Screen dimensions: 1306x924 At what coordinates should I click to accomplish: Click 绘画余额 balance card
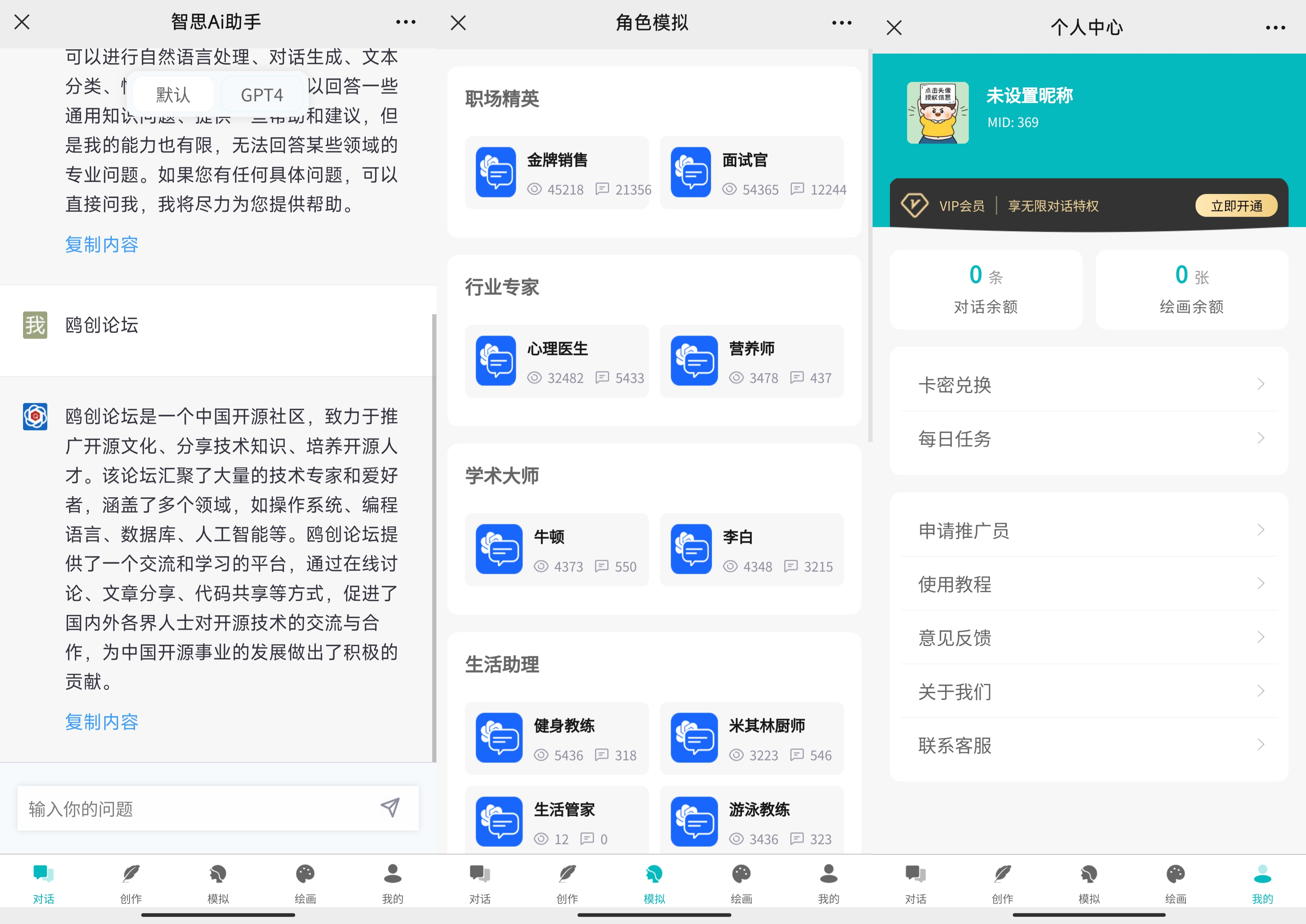(1192, 289)
